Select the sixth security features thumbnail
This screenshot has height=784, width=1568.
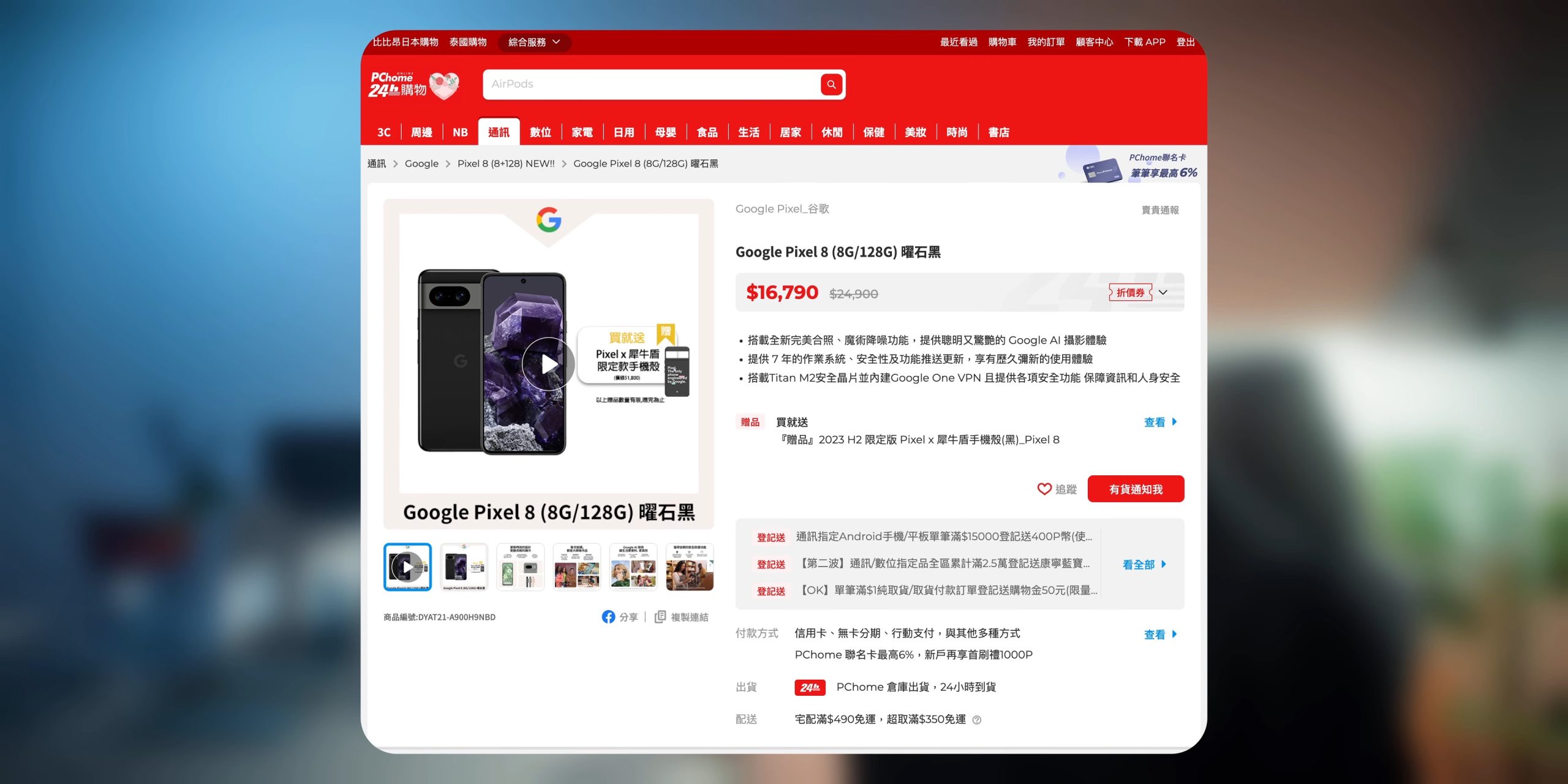[690, 567]
